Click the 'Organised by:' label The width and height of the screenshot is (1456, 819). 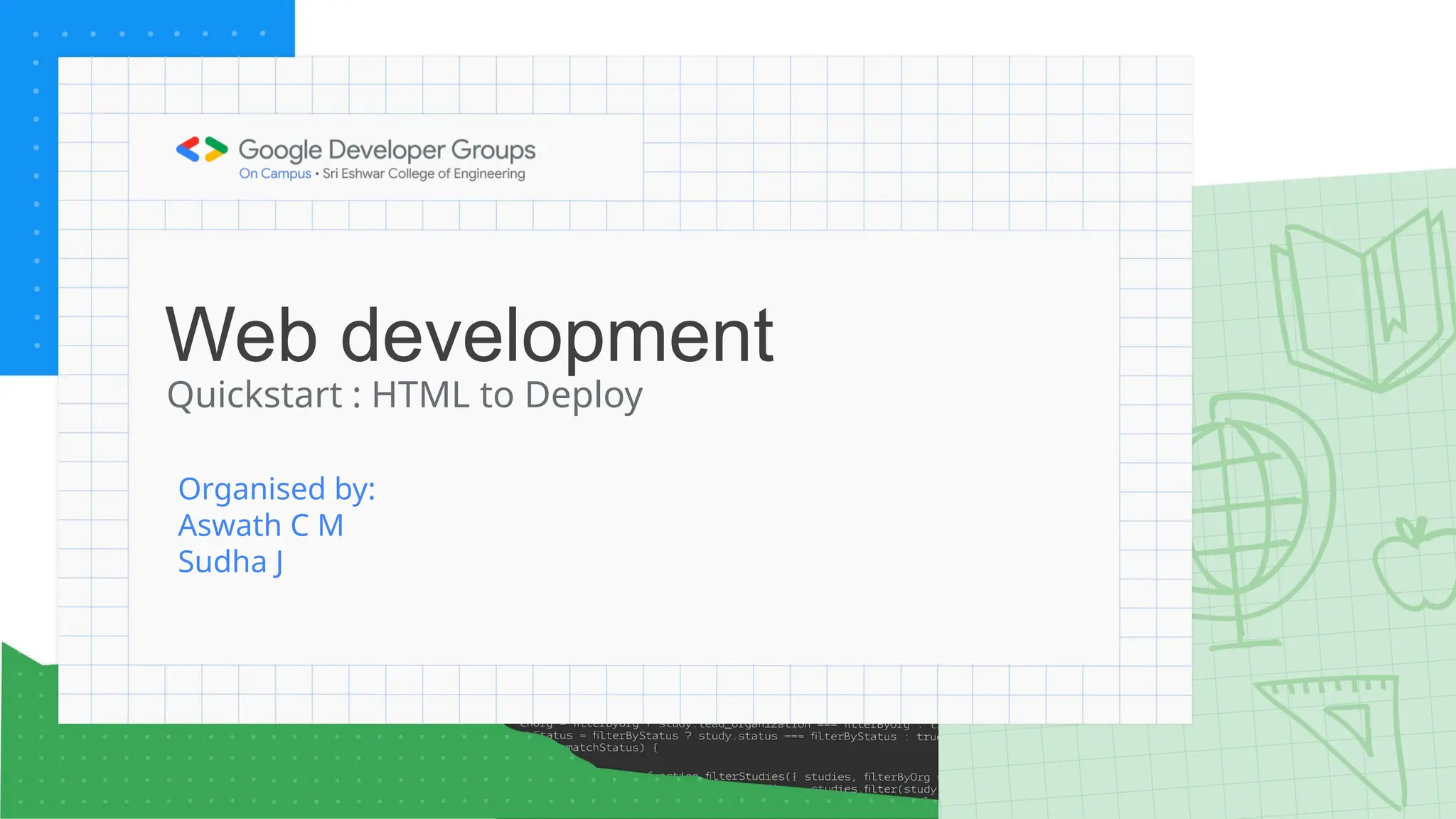277,489
